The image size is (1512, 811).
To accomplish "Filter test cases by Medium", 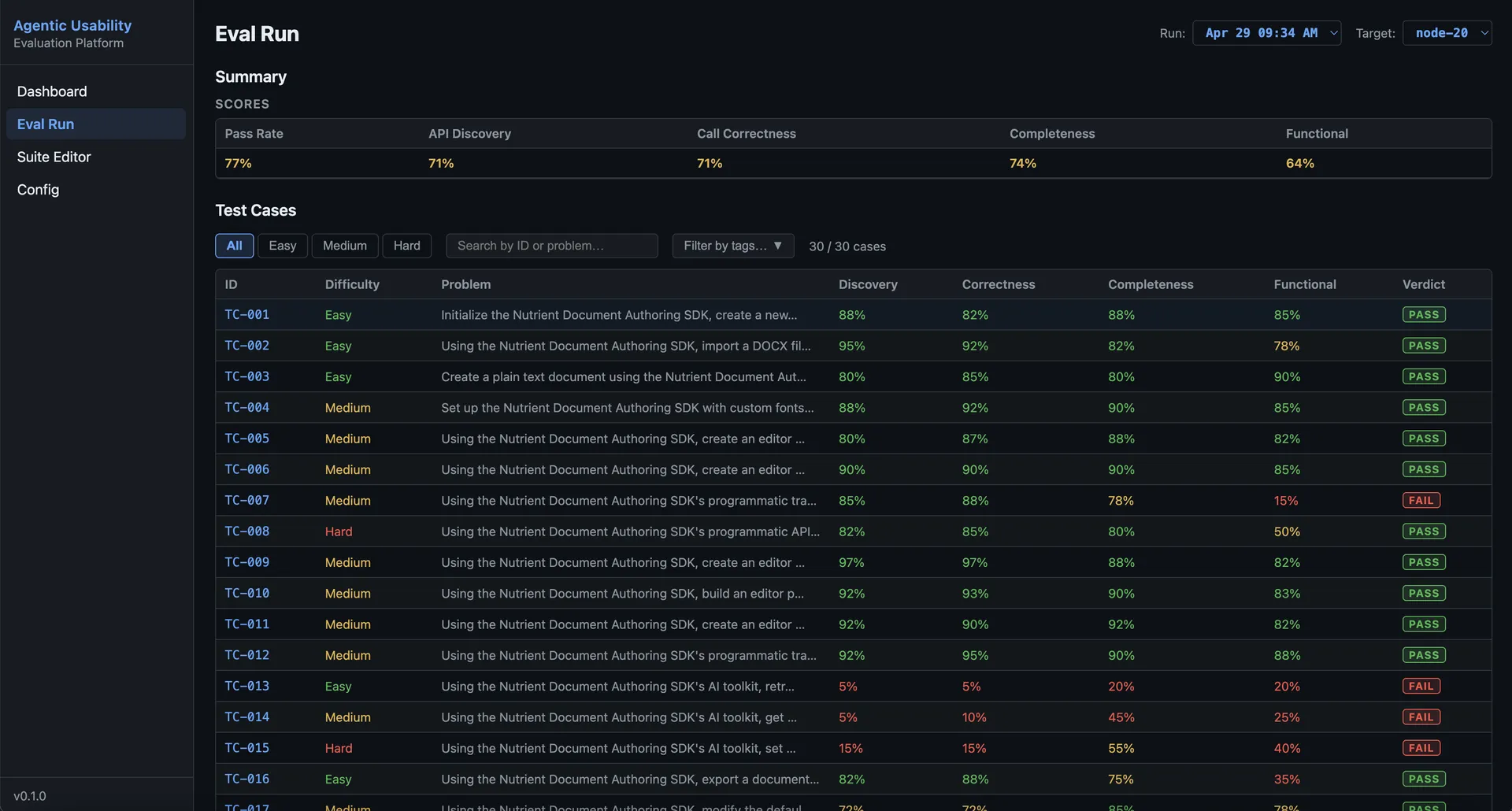I will pyautogui.click(x=345, y=246).
